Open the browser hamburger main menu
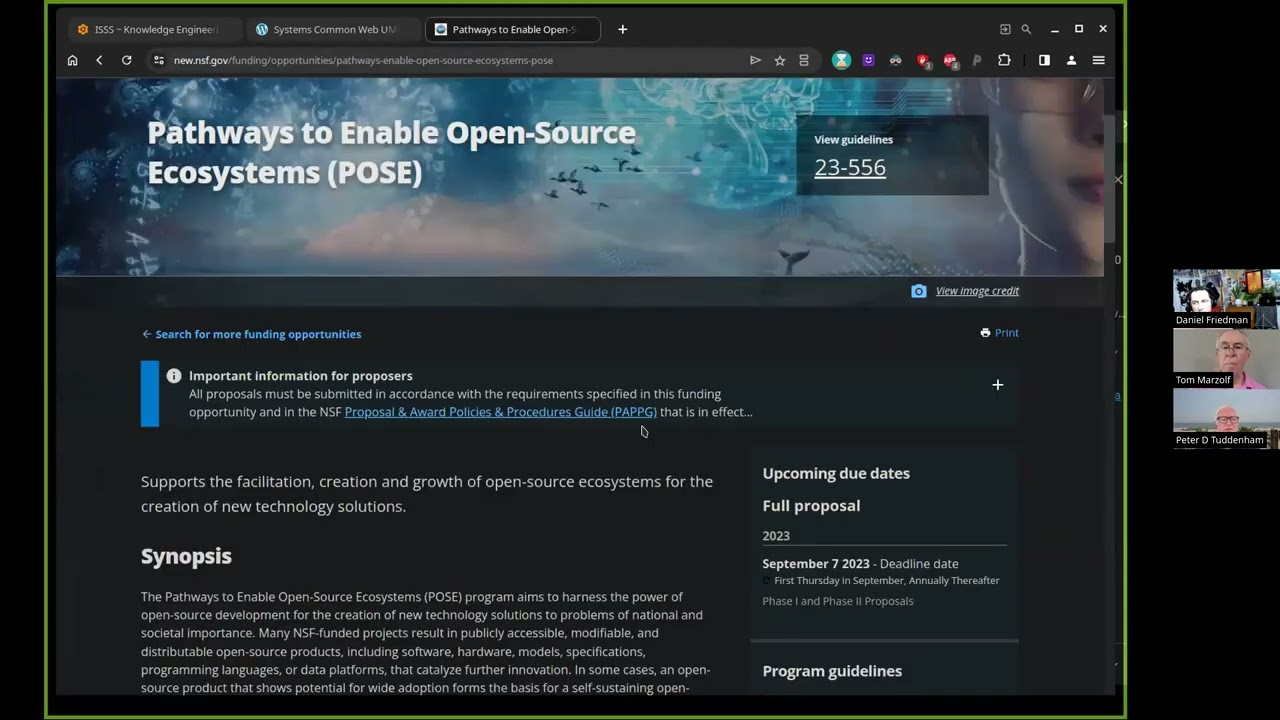 (1098, 60)
